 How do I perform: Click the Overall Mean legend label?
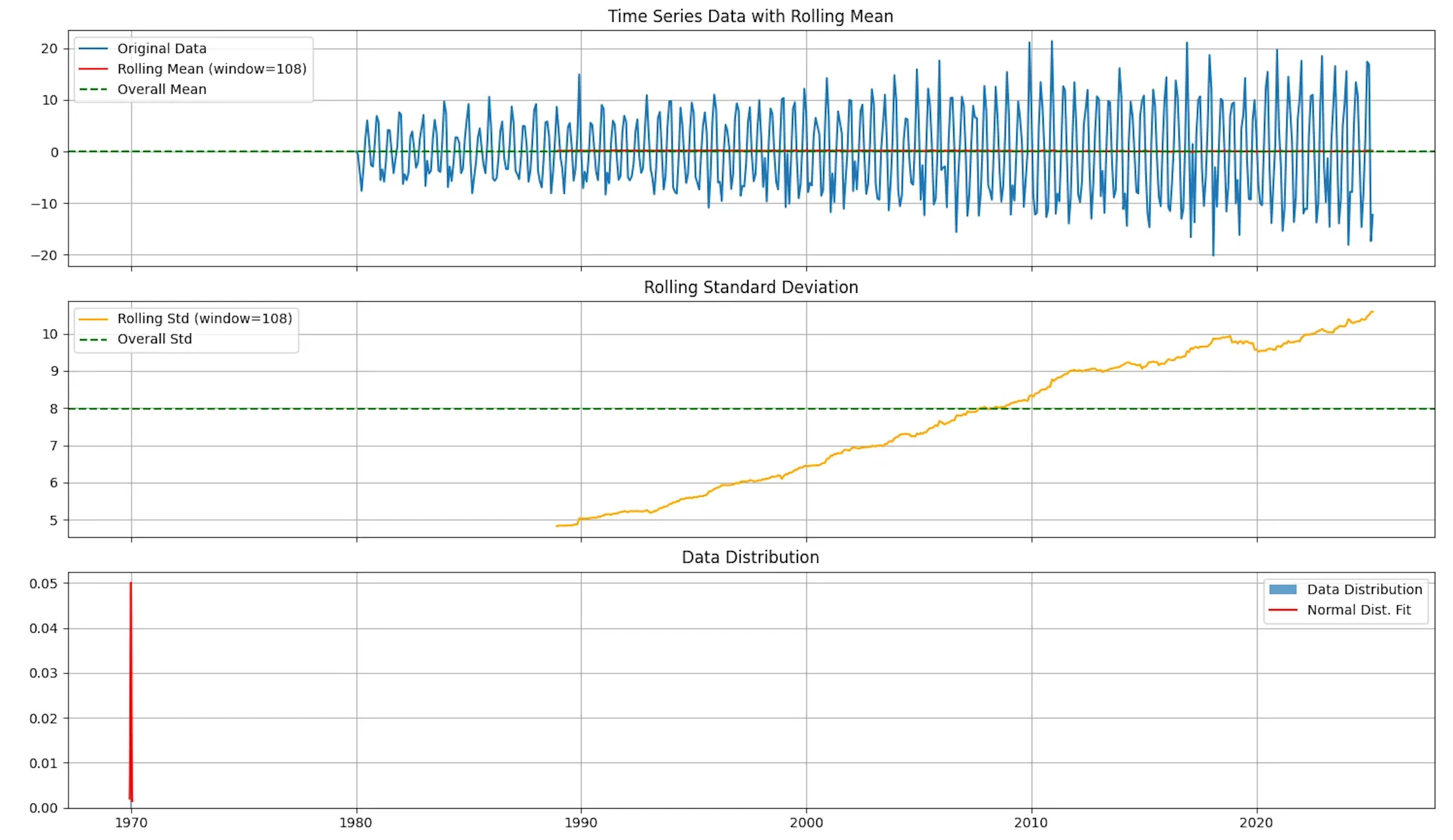click(x=162, y=89)
